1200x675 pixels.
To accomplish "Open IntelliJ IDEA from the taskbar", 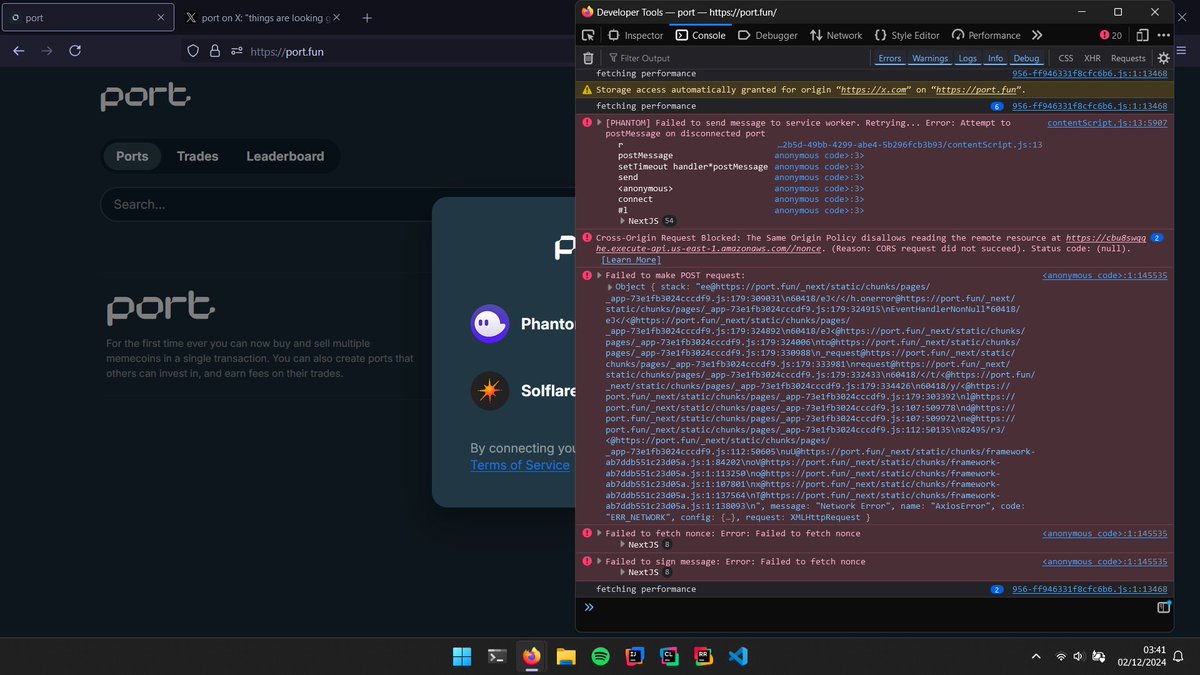I will [634, 656].
